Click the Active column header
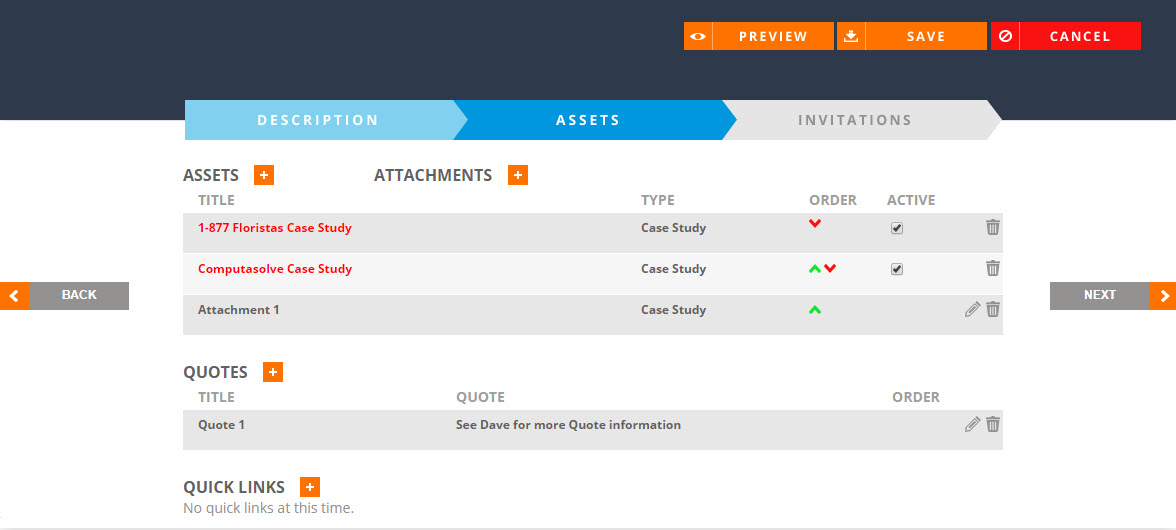 (x=911, y=200)
